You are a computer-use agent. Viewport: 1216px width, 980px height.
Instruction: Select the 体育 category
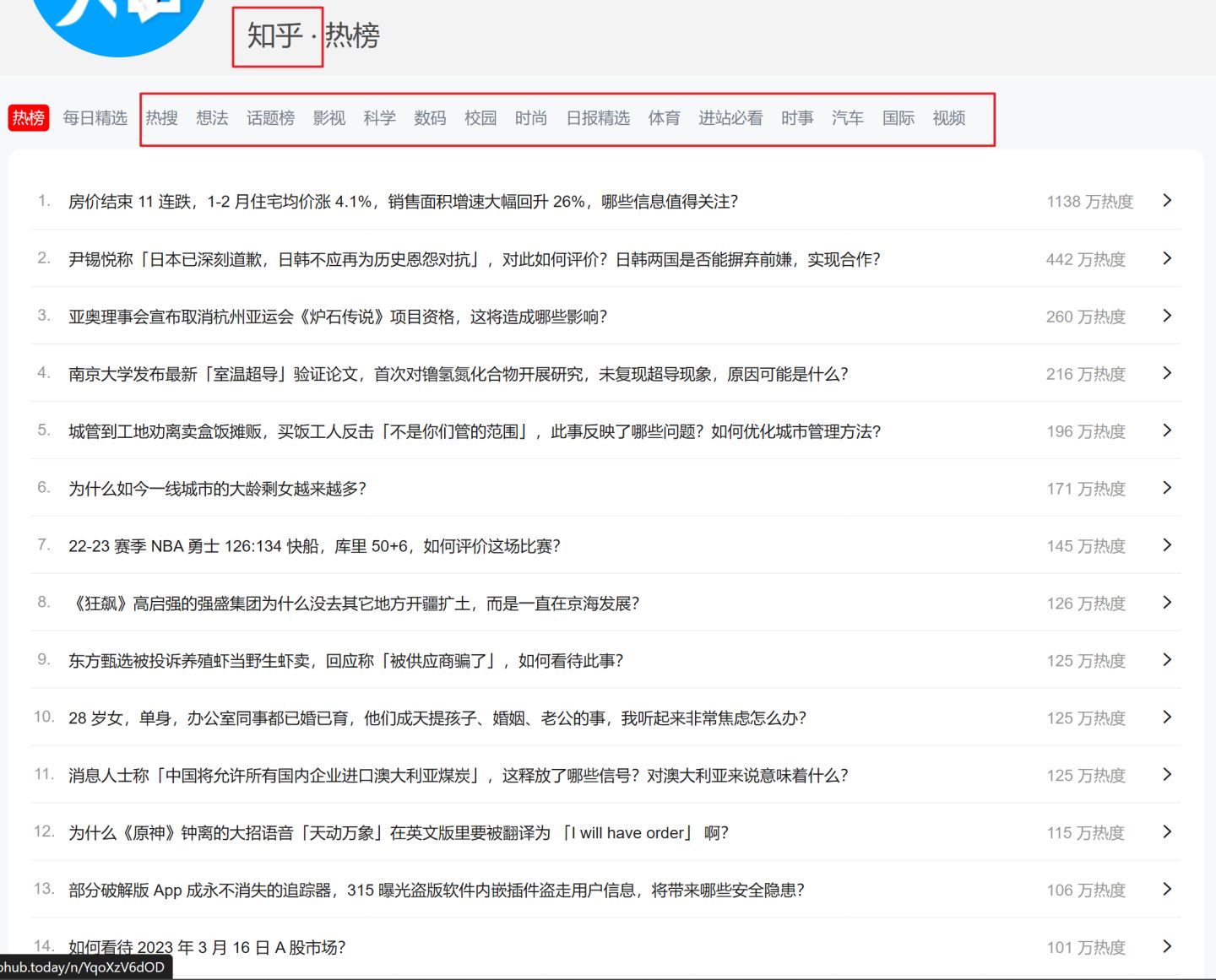point(665,118)
